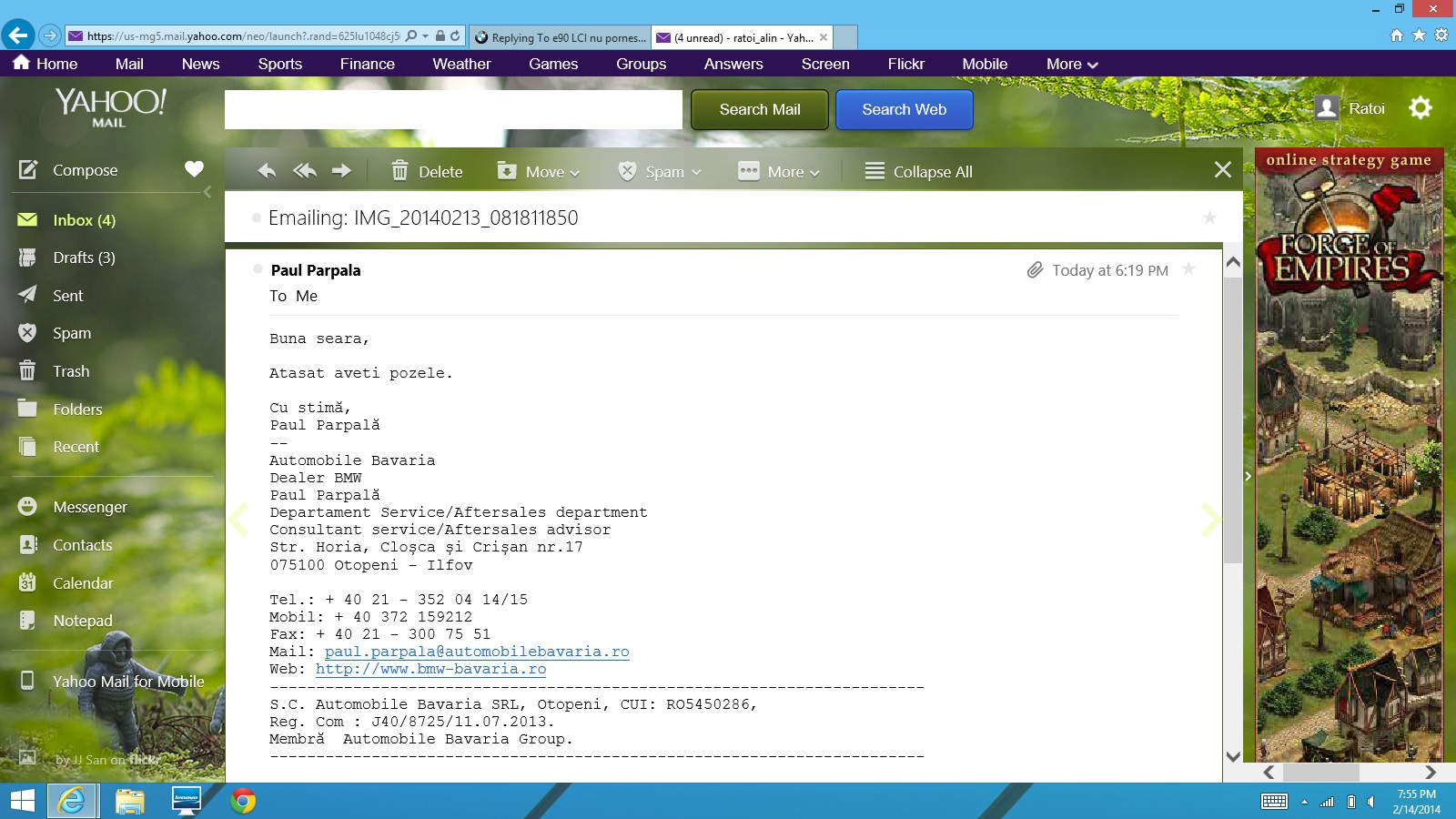The image size is (1456, 819).
Task: Click the Forward arrow icon
Action: click(x=341, y=171)
